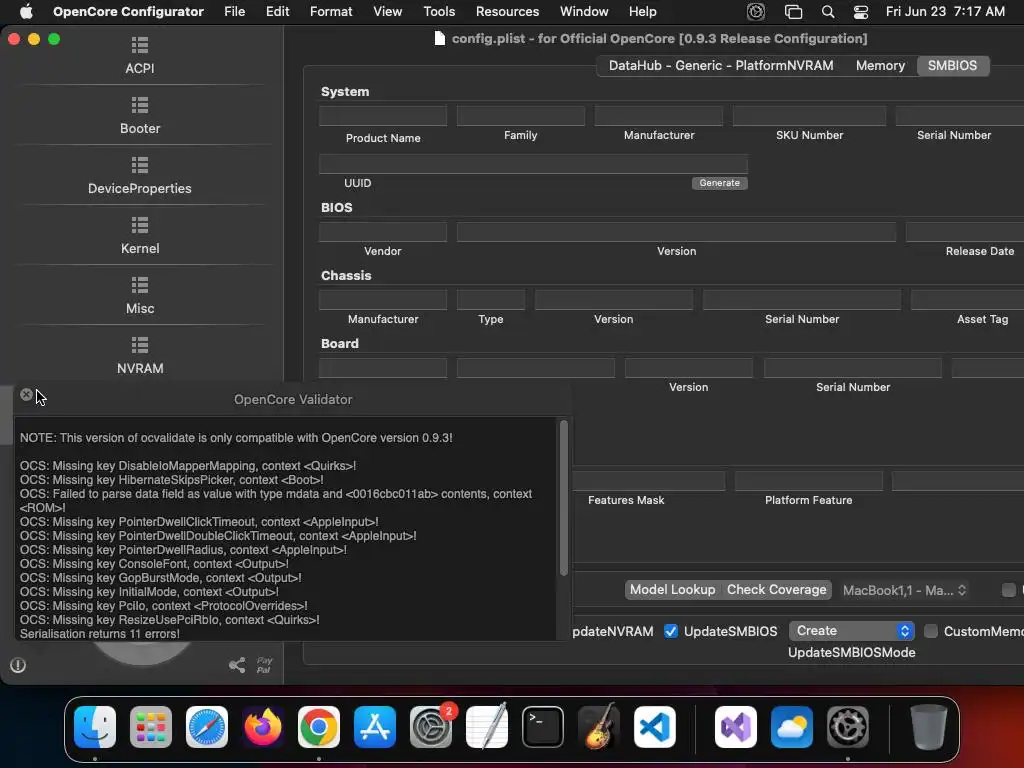Enable the CustomMemory checkbox

coord(931,631)
